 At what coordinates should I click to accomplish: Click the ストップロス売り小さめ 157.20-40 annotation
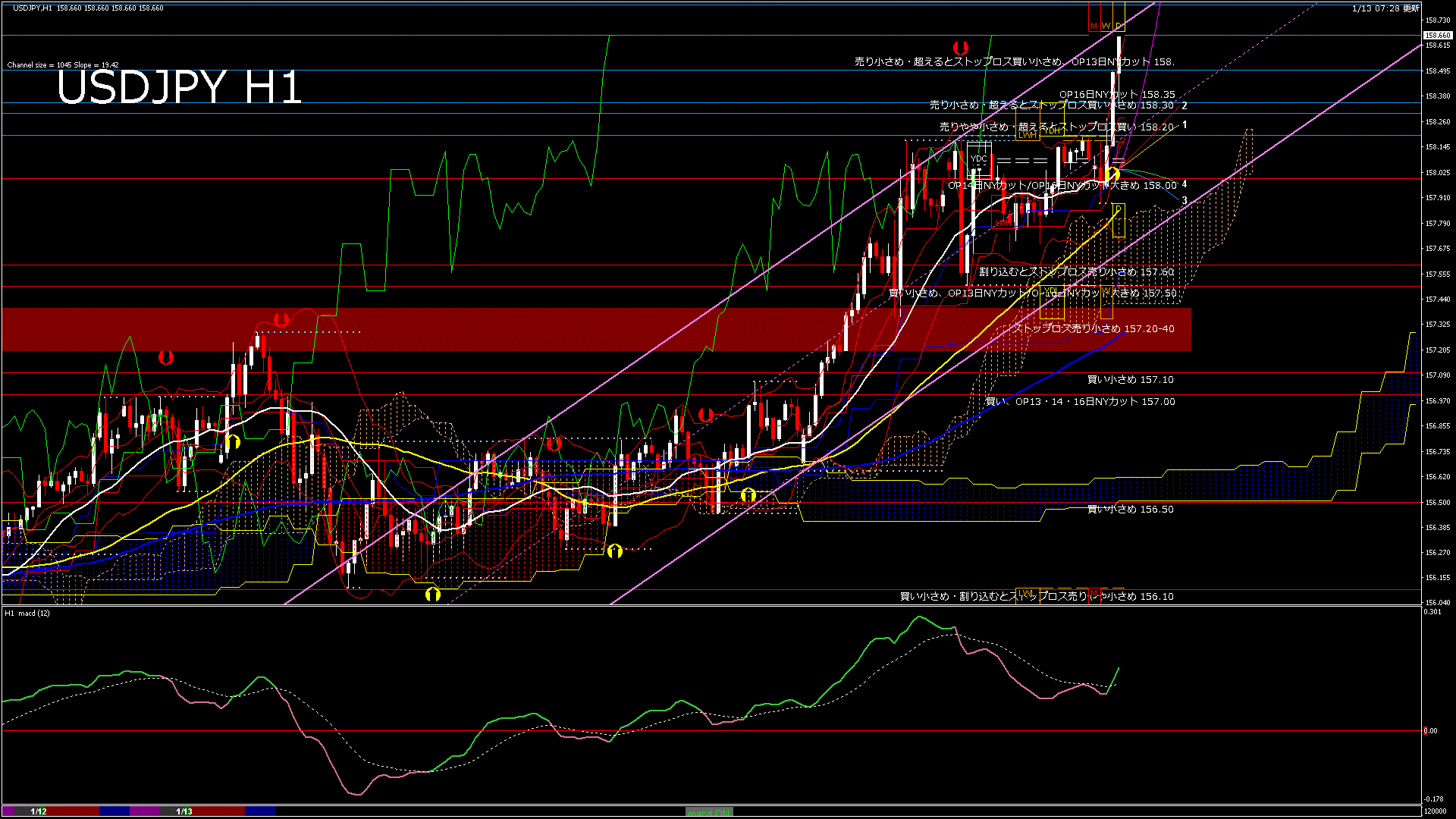[1094, 329]
